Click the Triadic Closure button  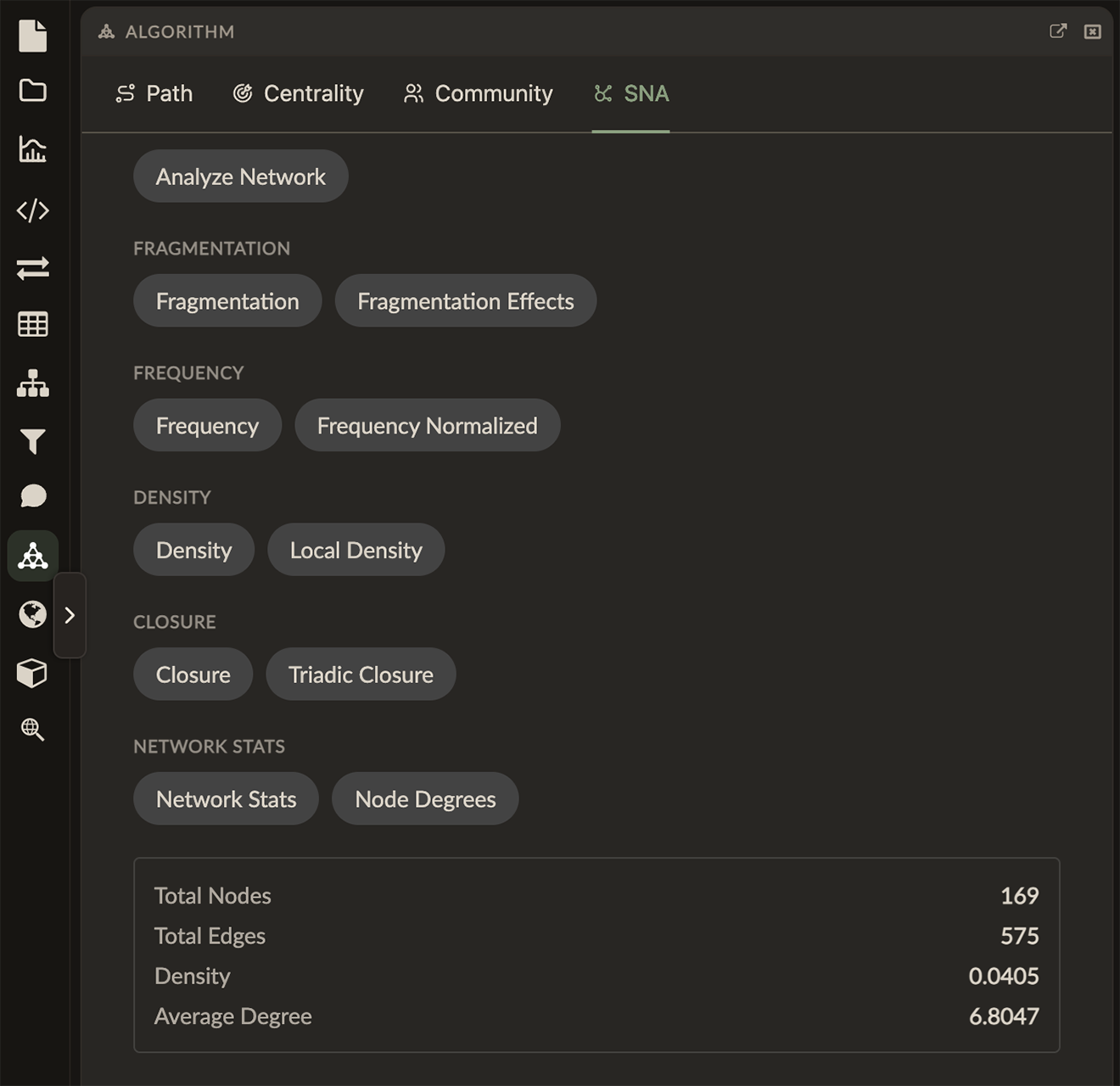[x=361, y=675]
